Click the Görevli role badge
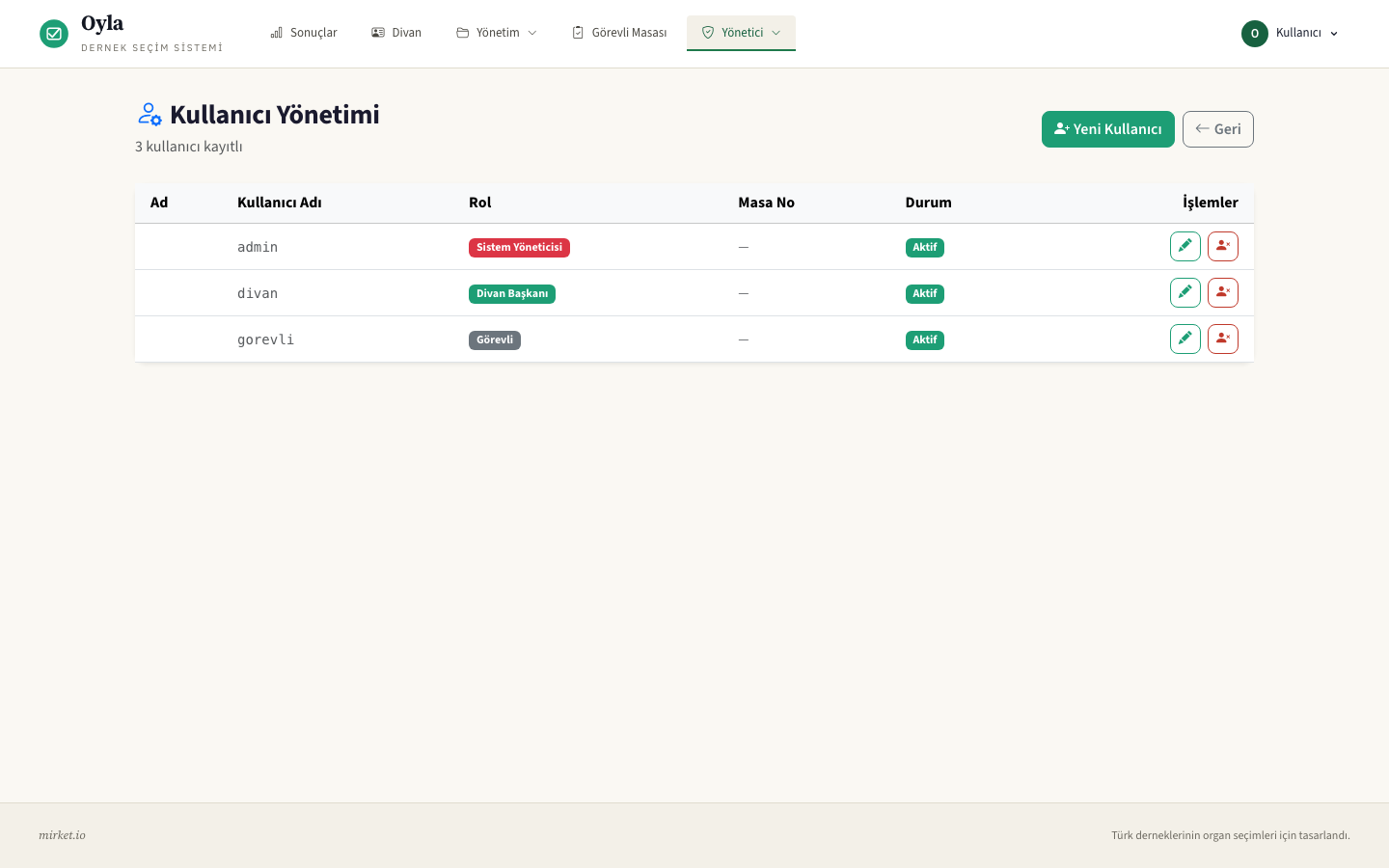Viewport: 1389px width, 868px height. point(495,340)
